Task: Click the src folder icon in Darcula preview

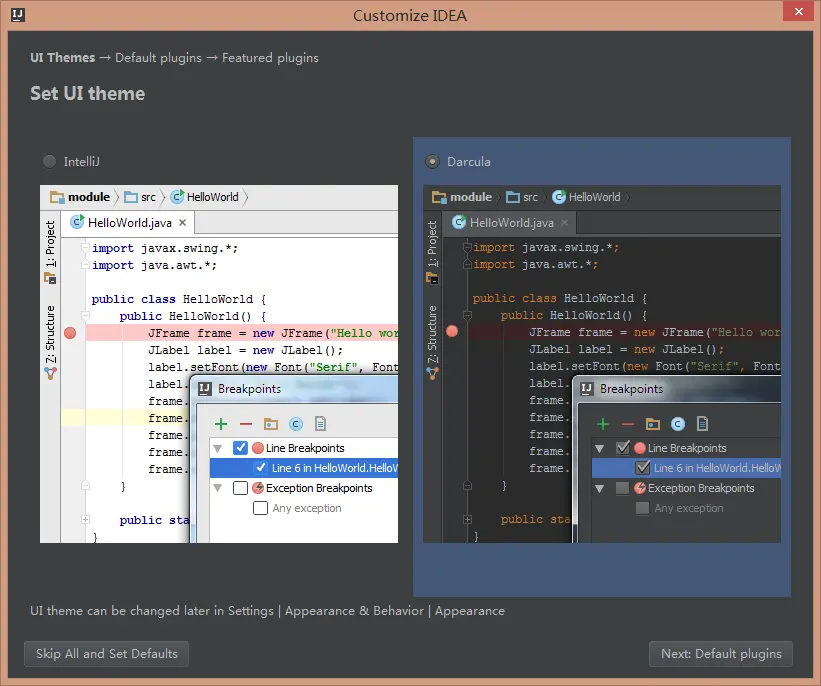Action: pyautogui.click(x=513, y=197)
